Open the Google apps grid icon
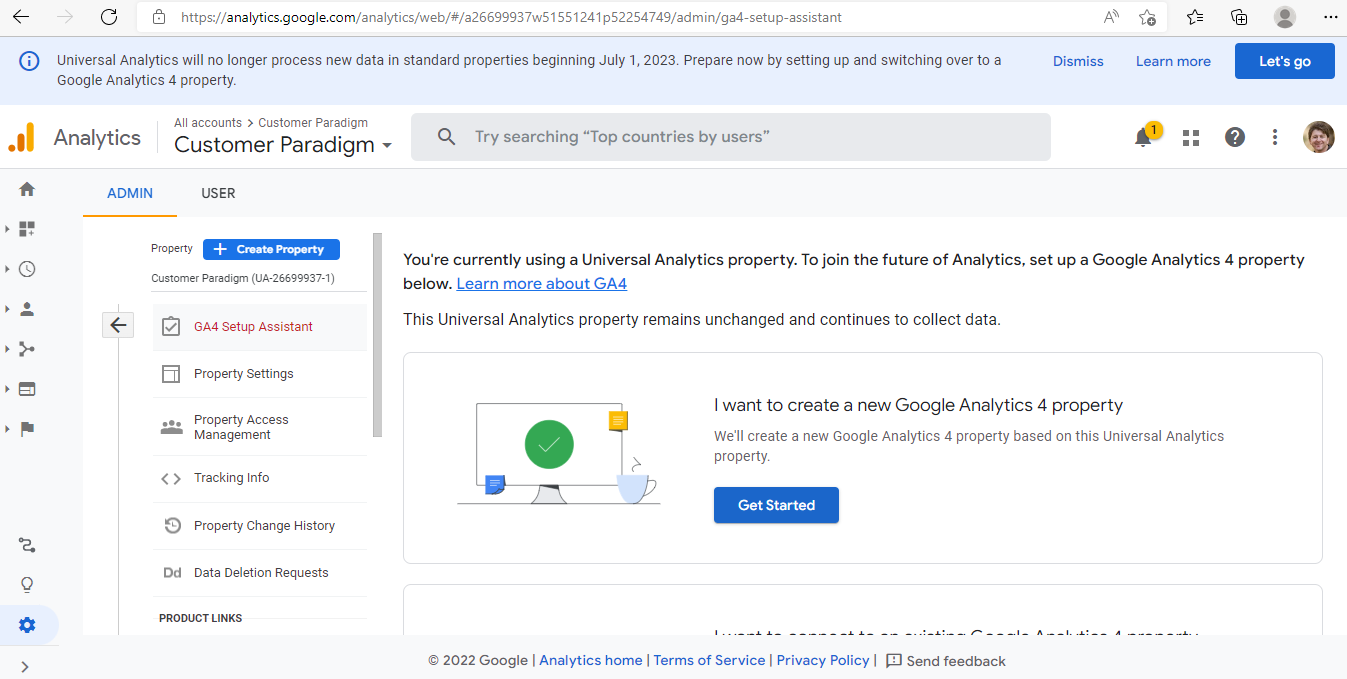The width and height of the screenshot is (1347, 679). [x=1190, y=138]
